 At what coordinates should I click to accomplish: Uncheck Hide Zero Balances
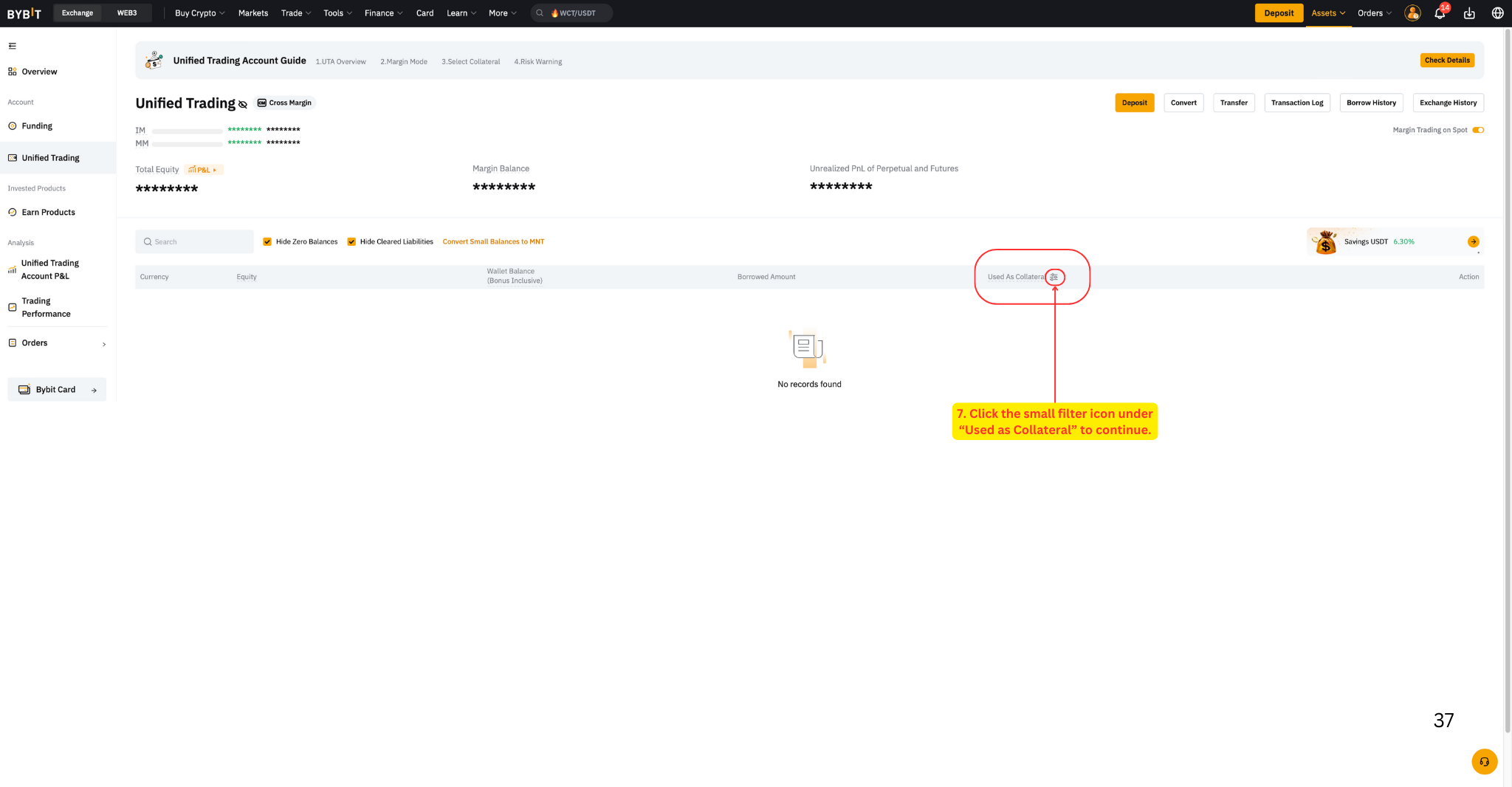tap(267, 241)
